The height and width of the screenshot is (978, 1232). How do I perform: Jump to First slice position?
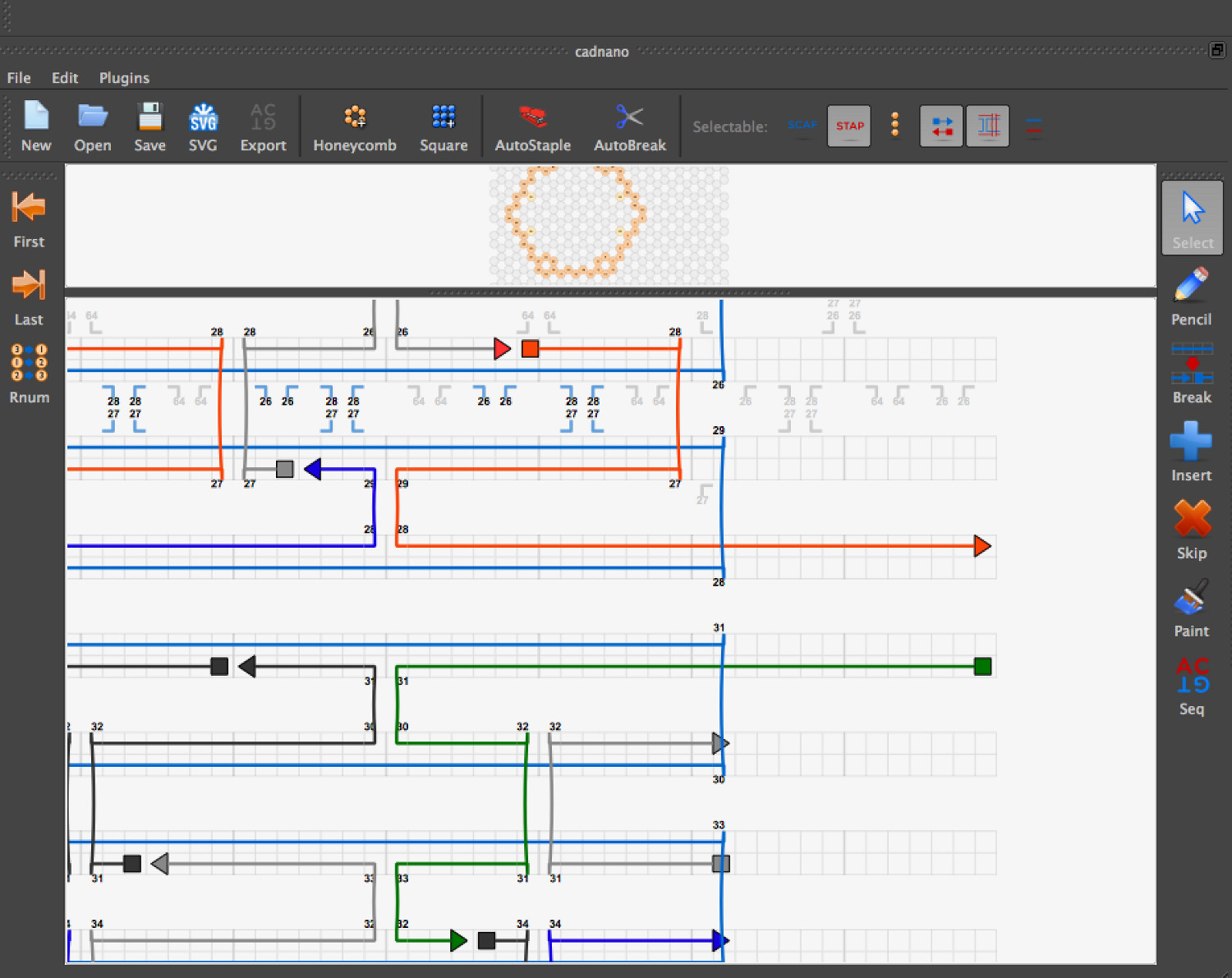(x=29, y=218)
